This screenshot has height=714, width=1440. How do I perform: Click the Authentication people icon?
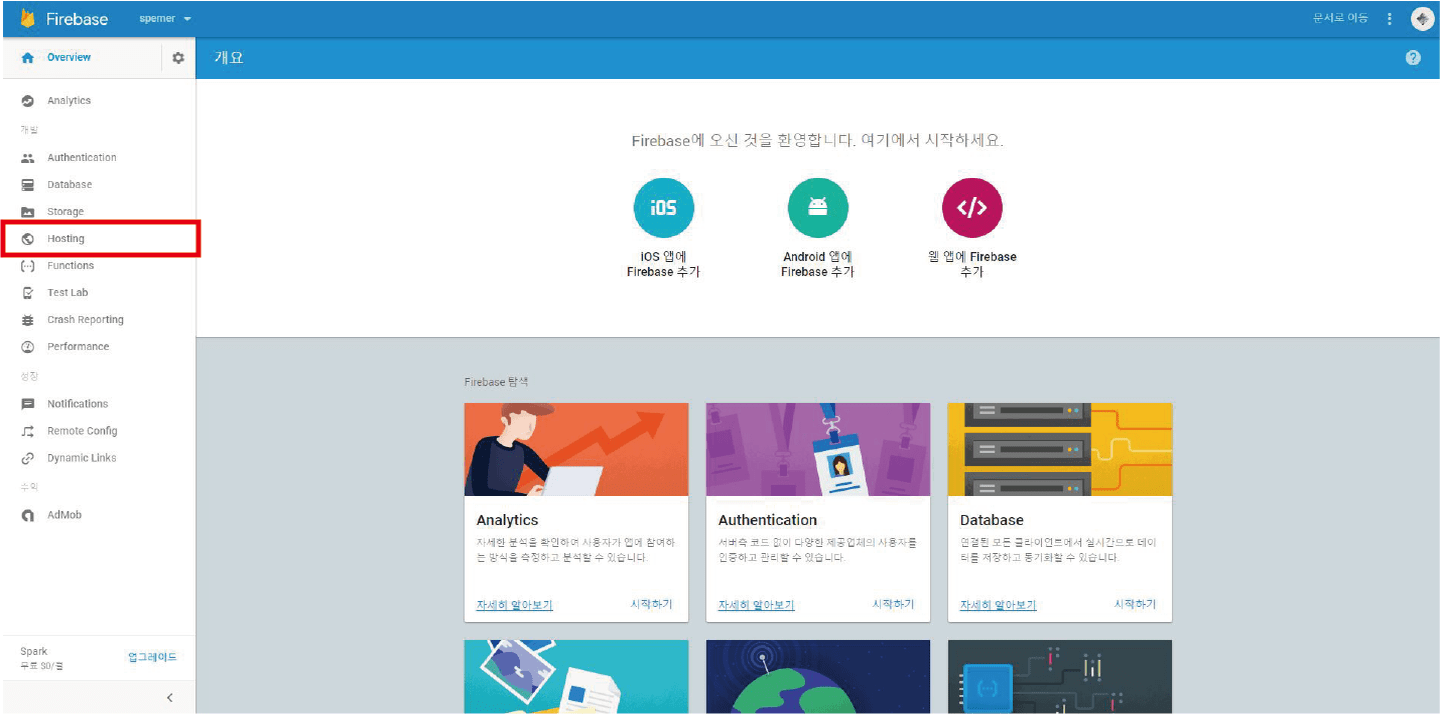(x=28, y=158)
